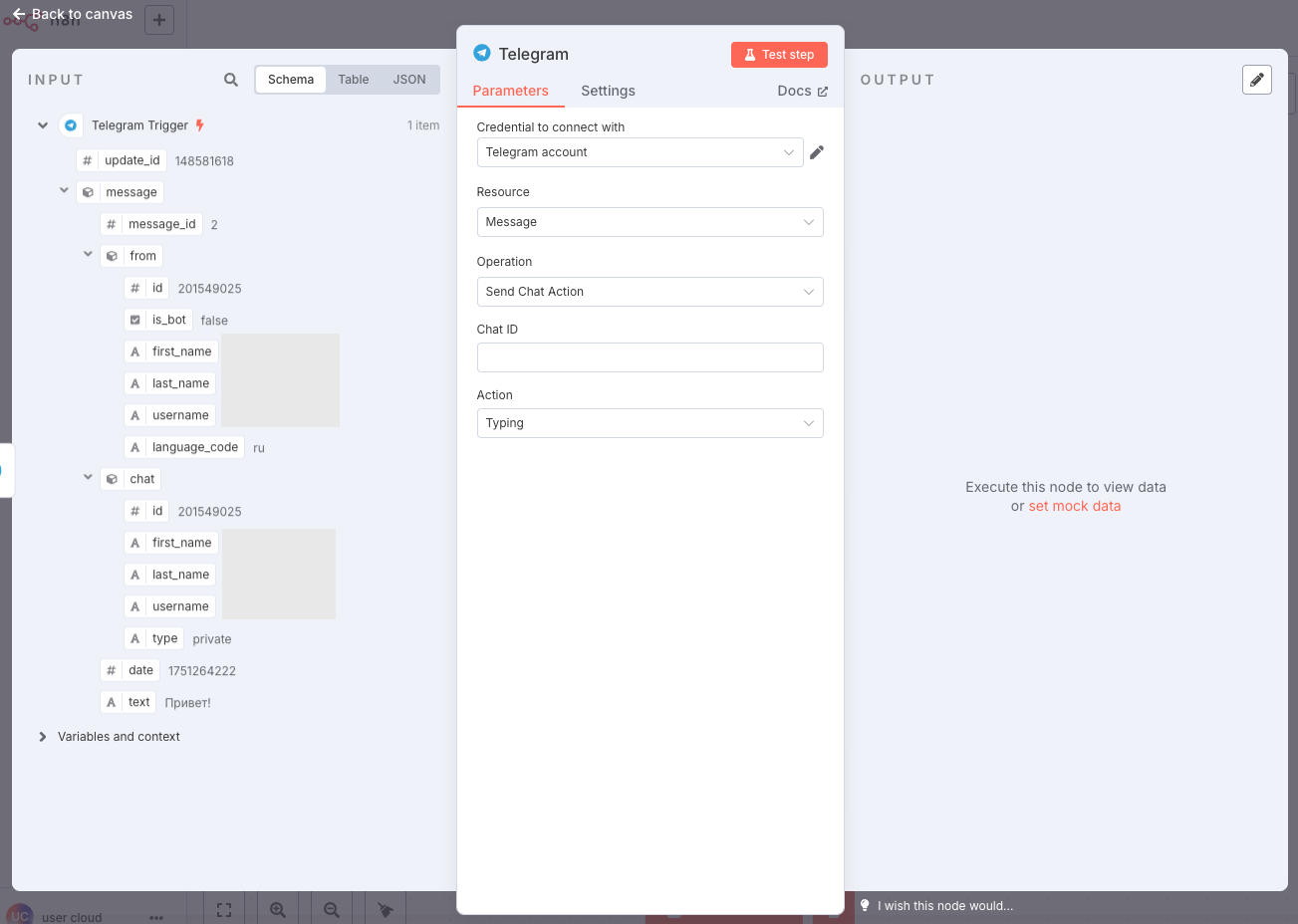This screenshot has height=924, width=1298.
Task: Select the Schema view mode
Action: coord(291,80)
